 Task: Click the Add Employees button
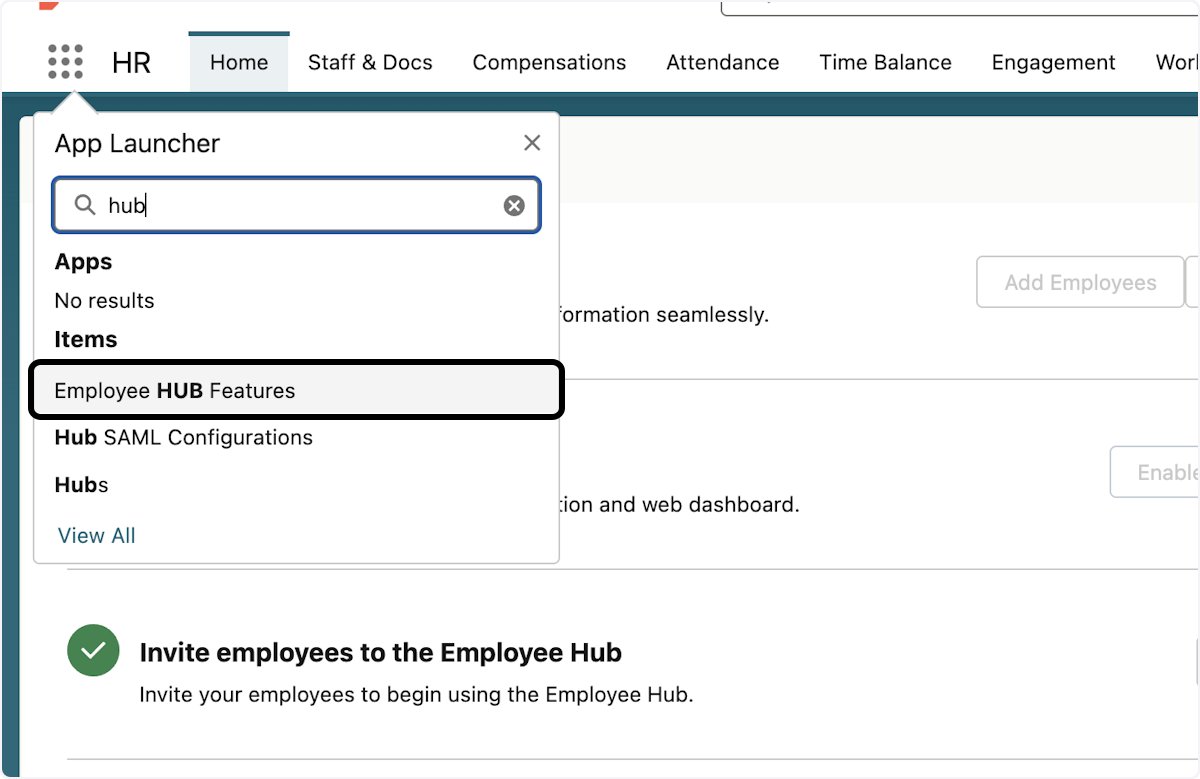coord(1079,281)
